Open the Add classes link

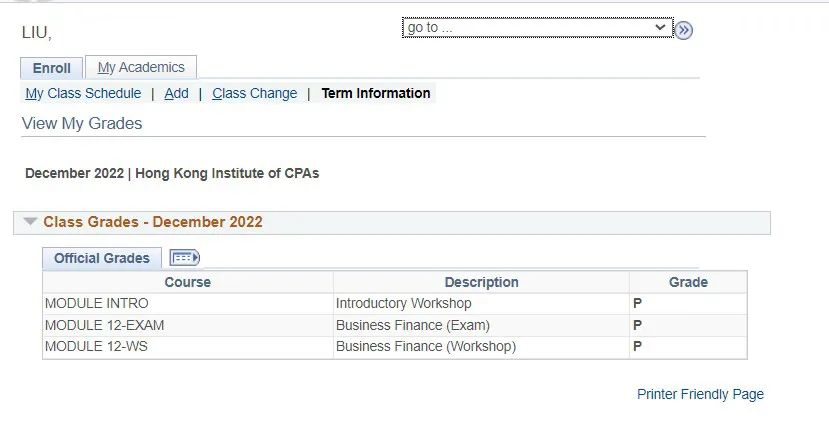tap(177, 94)
